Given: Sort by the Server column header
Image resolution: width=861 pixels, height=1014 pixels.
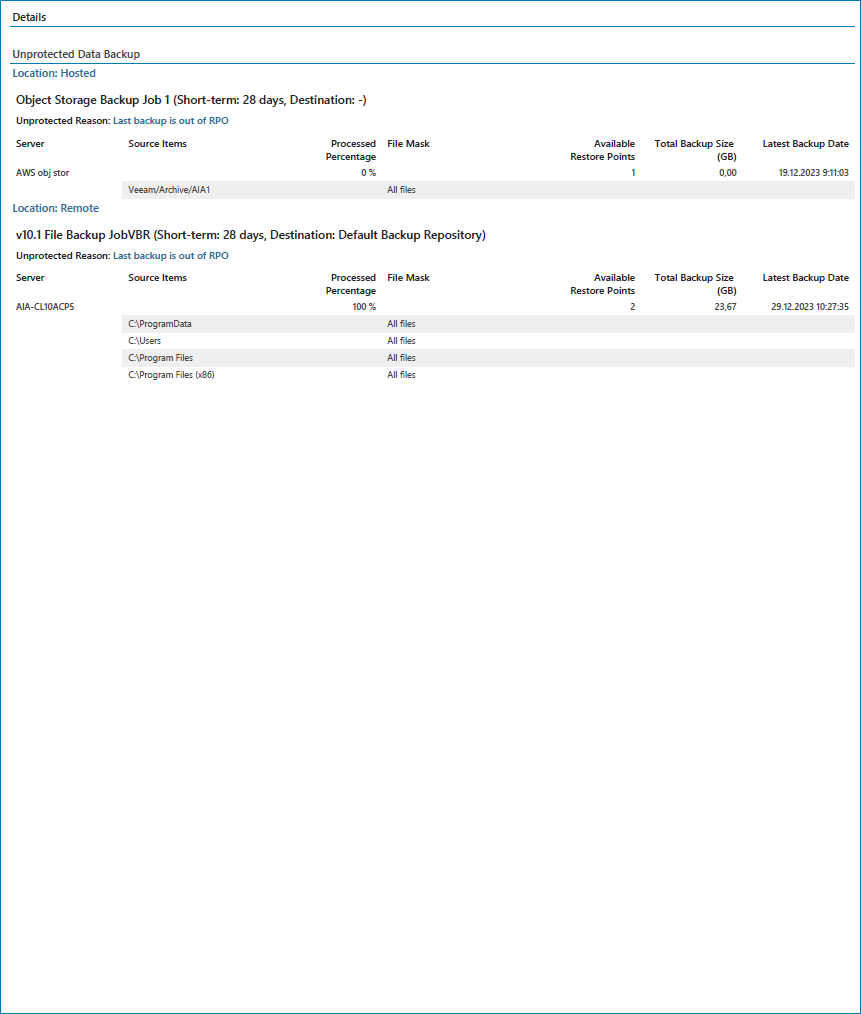Looking at the screenshot, I should [x=30, y=144].
